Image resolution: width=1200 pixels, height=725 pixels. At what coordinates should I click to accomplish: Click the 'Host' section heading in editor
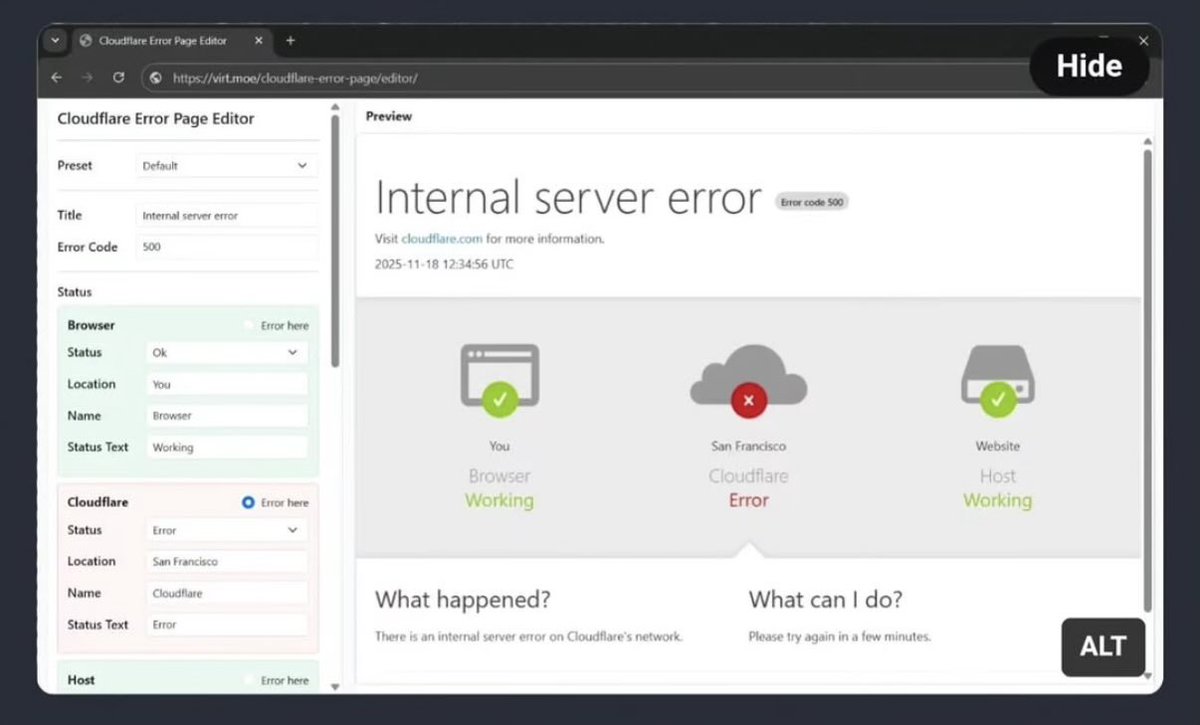click(x=81, y=680)
